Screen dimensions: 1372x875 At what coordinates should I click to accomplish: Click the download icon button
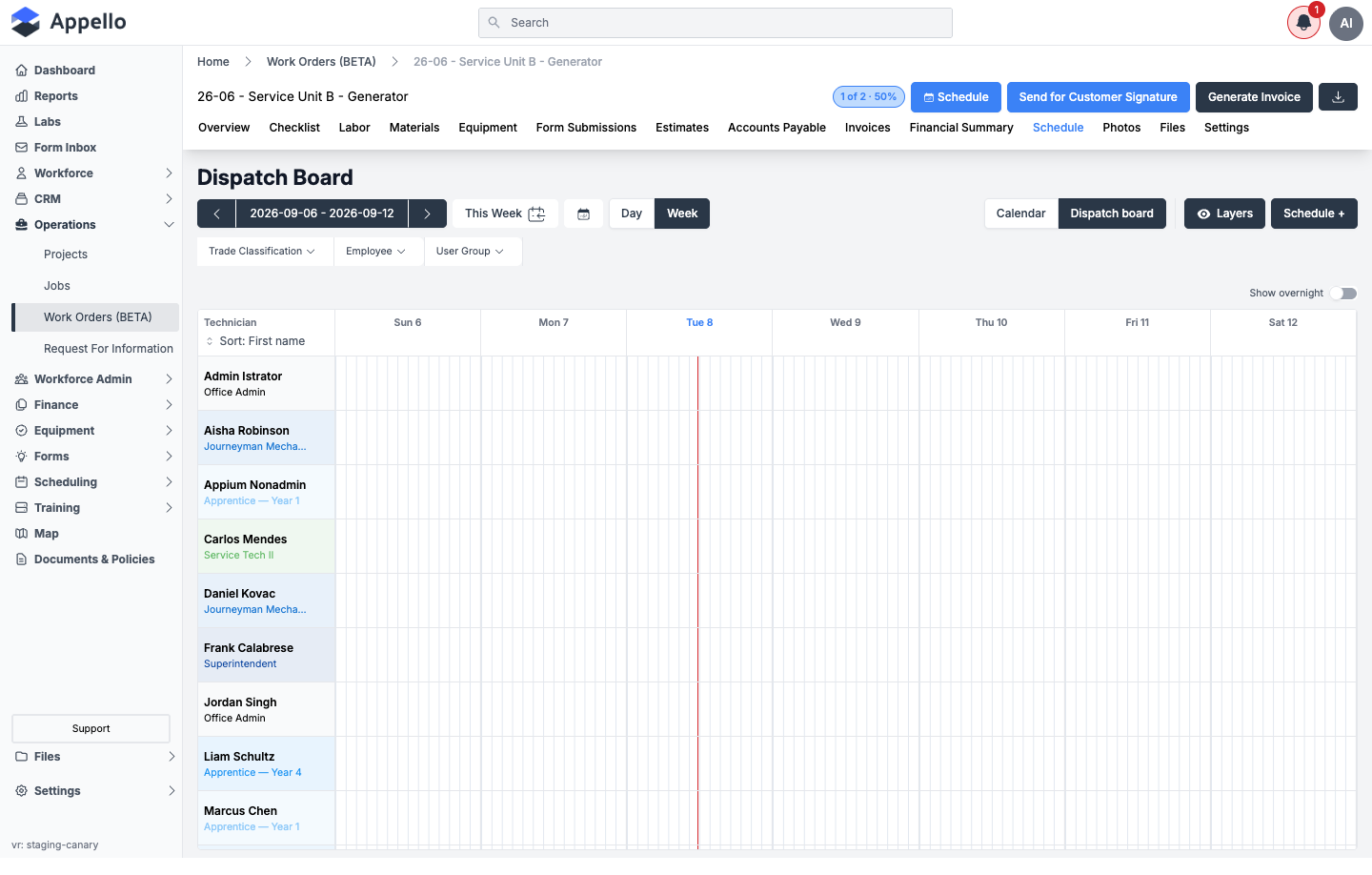[1338, 97]
